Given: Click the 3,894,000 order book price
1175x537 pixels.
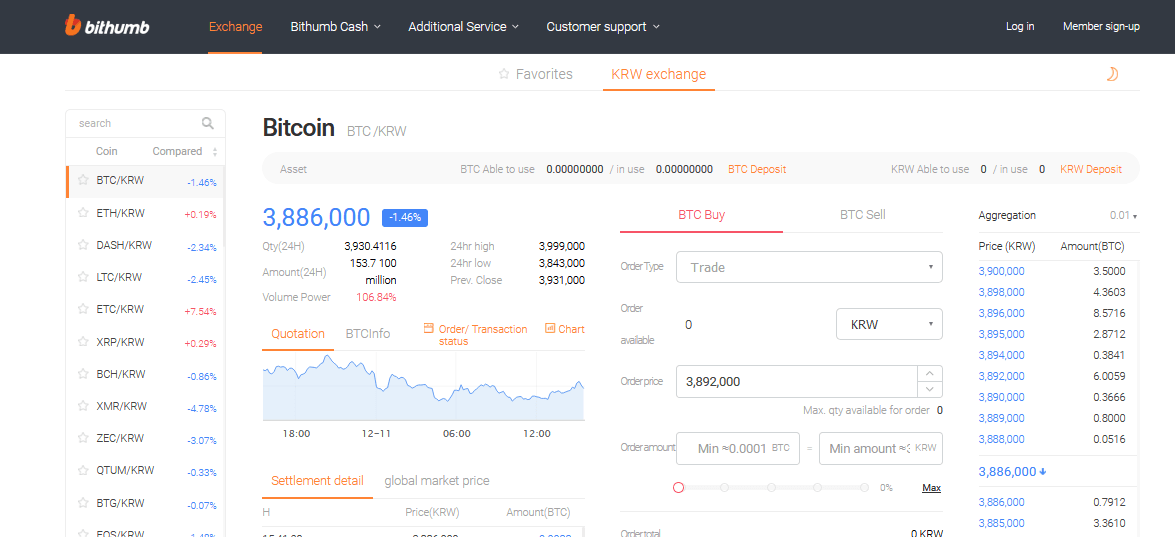Looking at the screenshot, I should pos(1001,355).
